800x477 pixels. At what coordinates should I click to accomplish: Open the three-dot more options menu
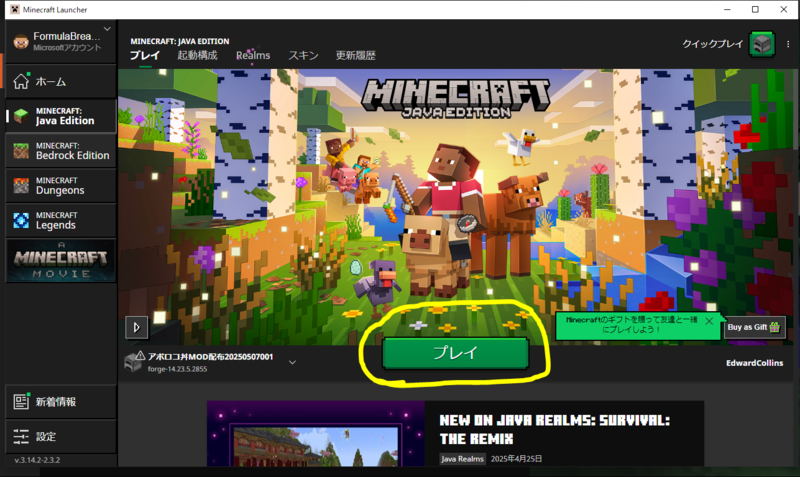point(788,44)
